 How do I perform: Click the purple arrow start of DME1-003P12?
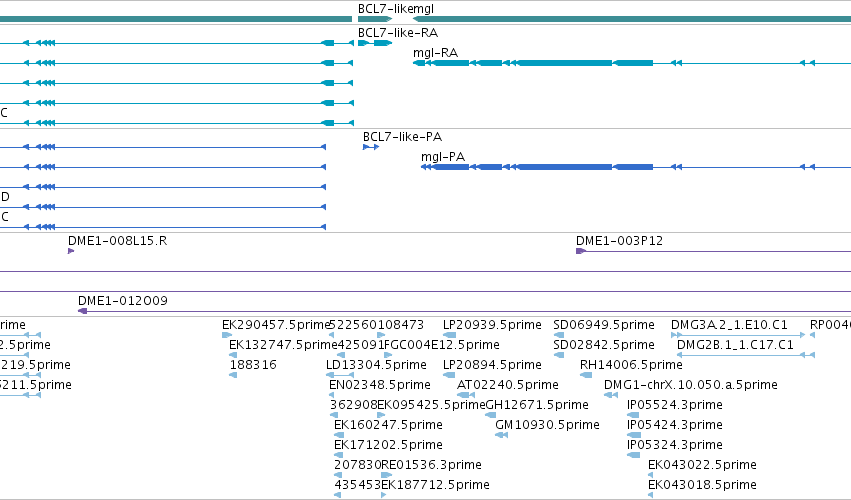(x=581, y=251)
